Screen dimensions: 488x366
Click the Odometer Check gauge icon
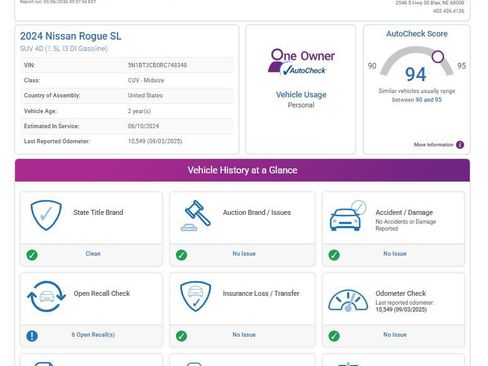click(x=348, y=300)
